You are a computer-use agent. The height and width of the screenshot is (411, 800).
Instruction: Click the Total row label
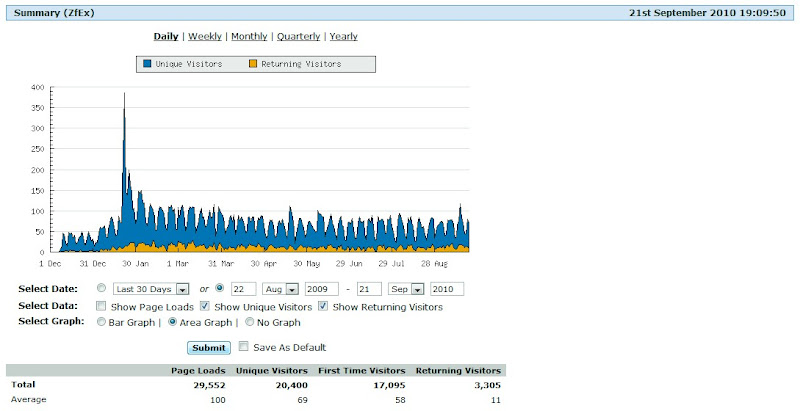pos(23,384)
